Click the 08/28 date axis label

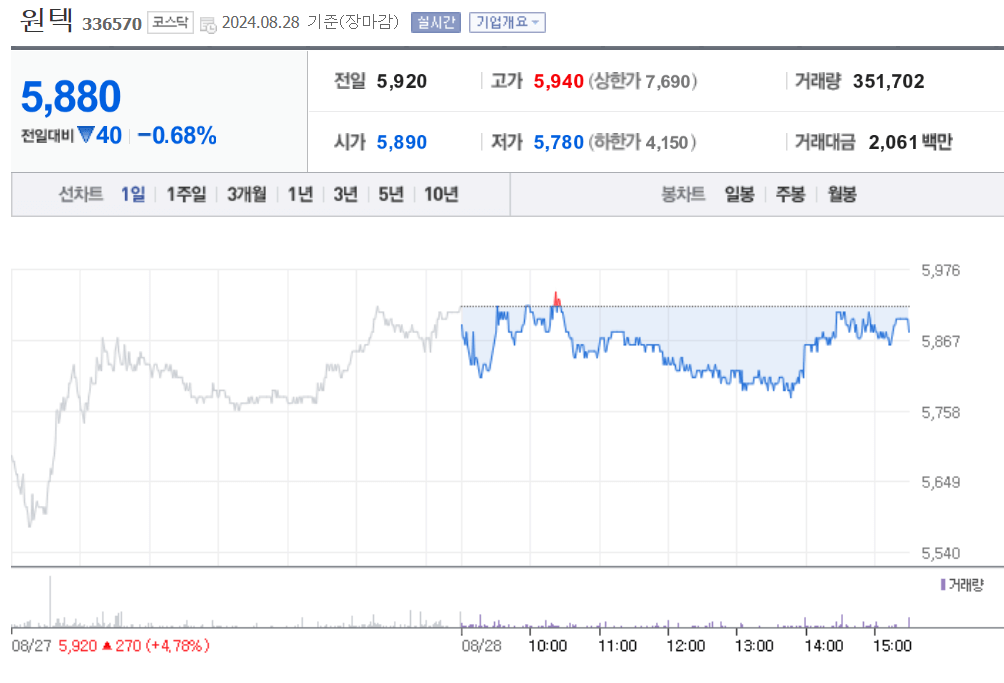click(x=482, y=645)
